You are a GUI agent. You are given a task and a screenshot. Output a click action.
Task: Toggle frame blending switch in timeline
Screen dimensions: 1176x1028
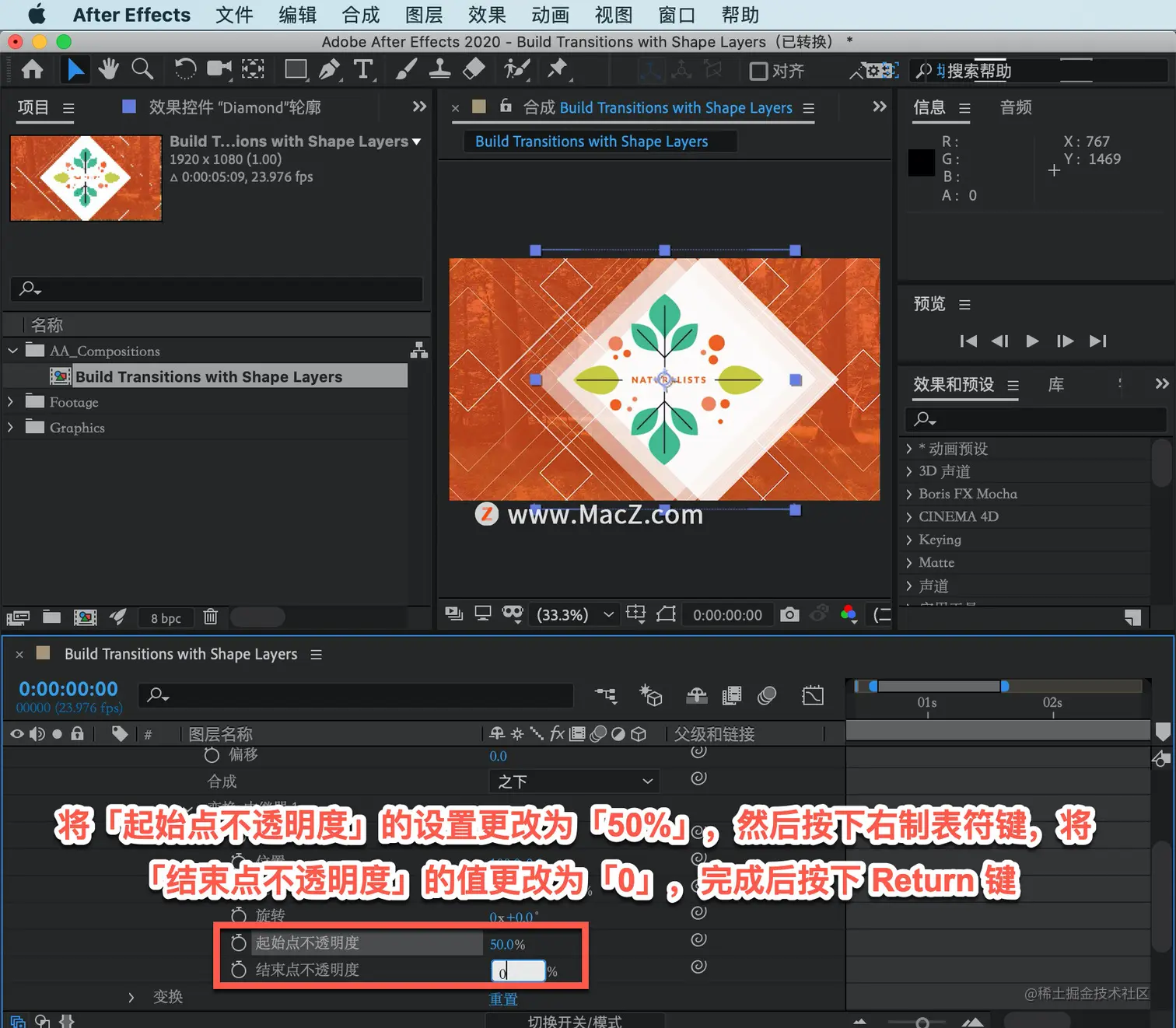point(732,695)
